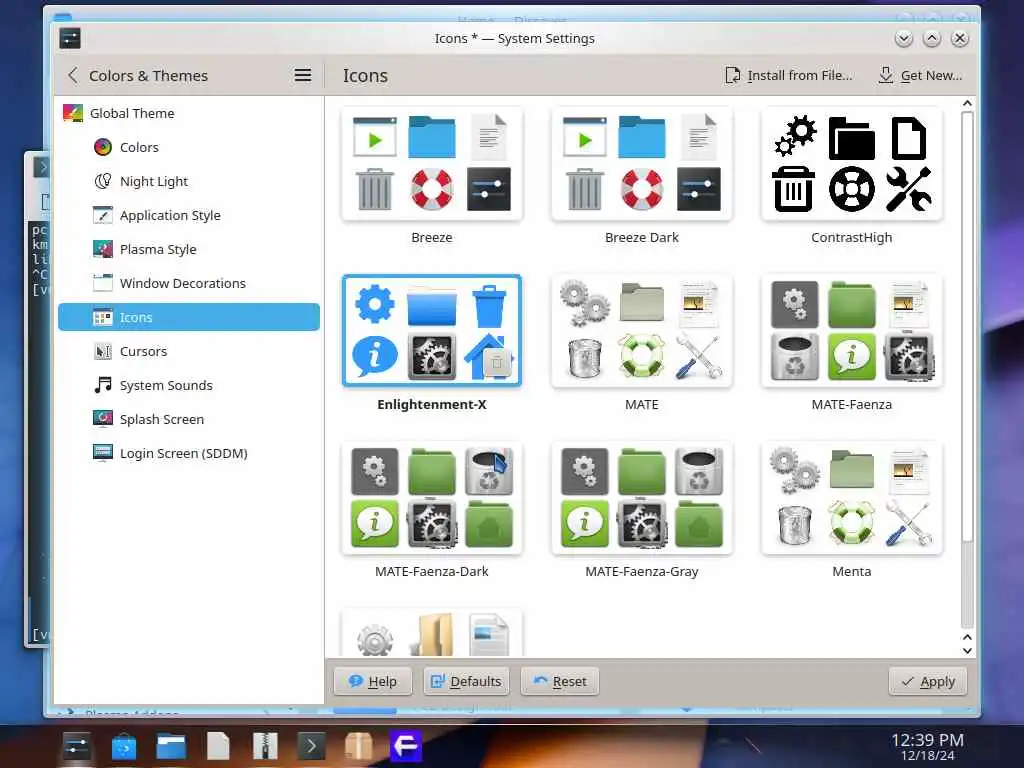Pick the MATE-Faenza-Dark icon theme
The image size is (1024, 768).
coord(432,498)
